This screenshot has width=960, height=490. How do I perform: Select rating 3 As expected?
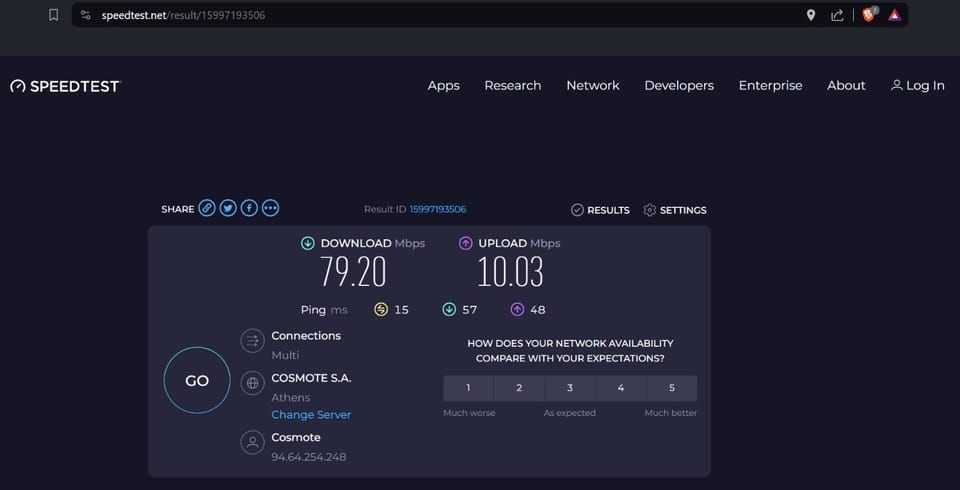pyautogui.click(x=570, y=388)
